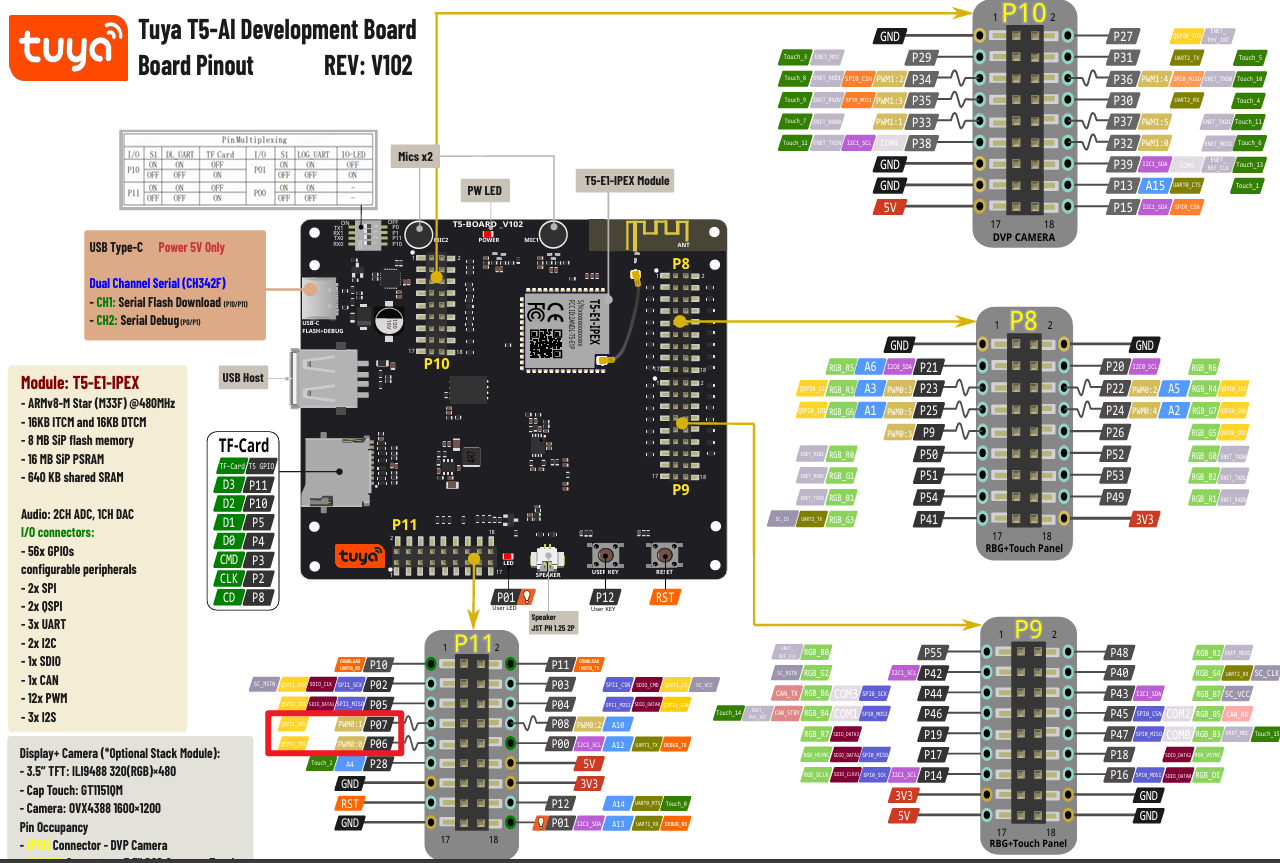The height and width of the screenshot is (863, 1280).
Task: Click the 'PWM1:4' tag beside P36
Action: coord(1154,79)
